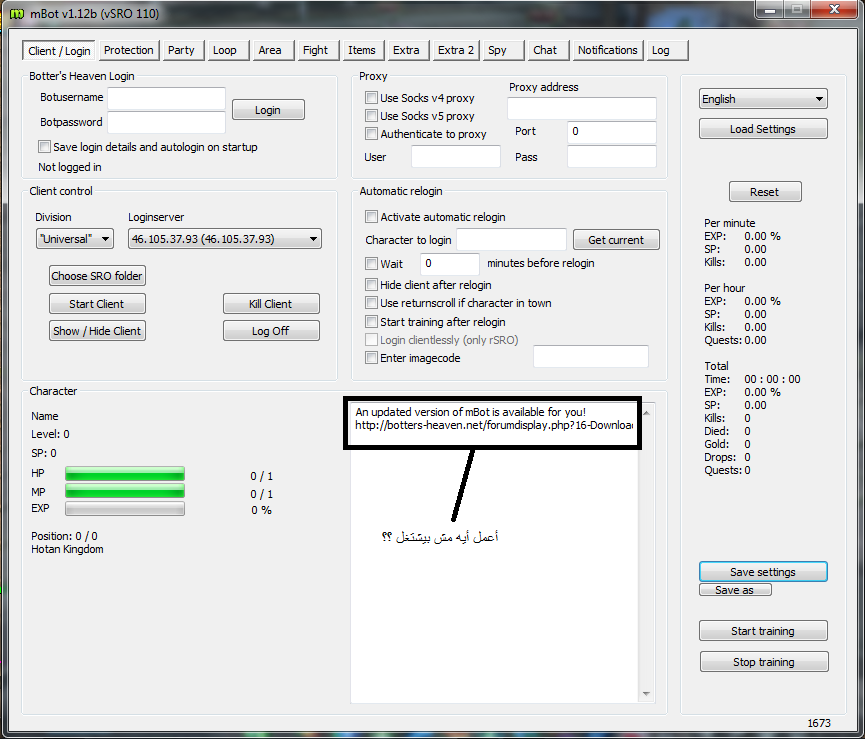
Task: Click the Load Settings button
Action: pyautogui.click(x=763, y=129)
